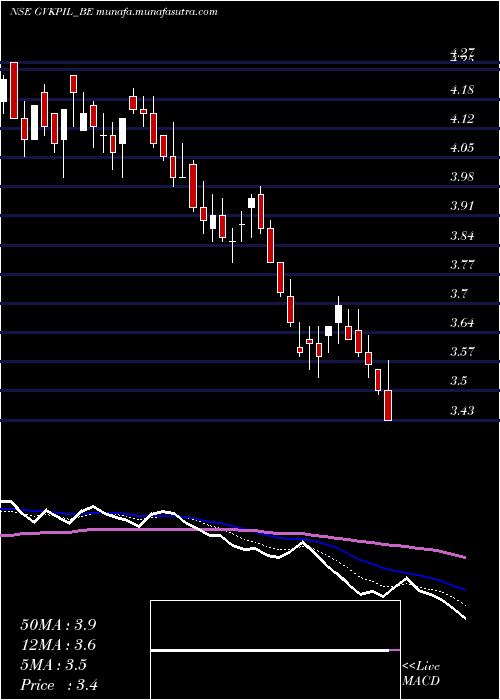This screenshot has width=500, height=700.
Task: Click the 5MA : 3.5 readout
Action: [54, 665]
